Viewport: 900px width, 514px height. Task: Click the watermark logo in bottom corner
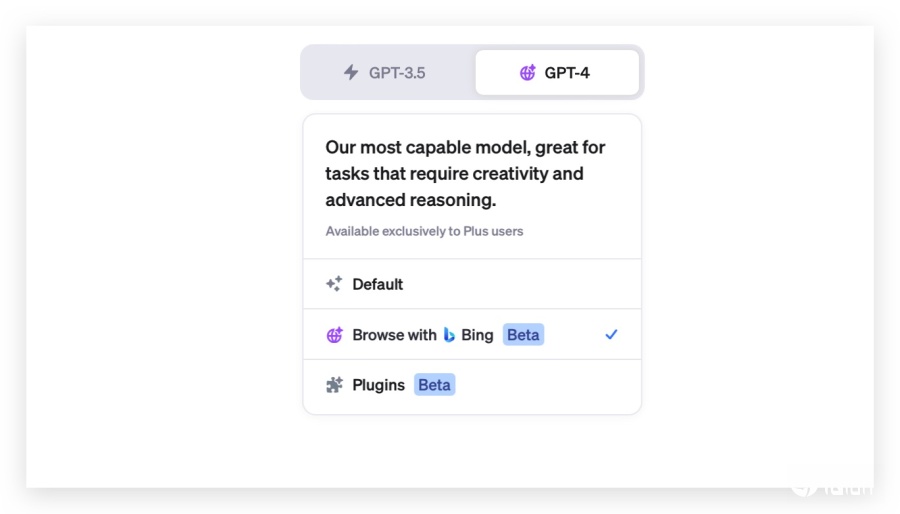point(832,486)
